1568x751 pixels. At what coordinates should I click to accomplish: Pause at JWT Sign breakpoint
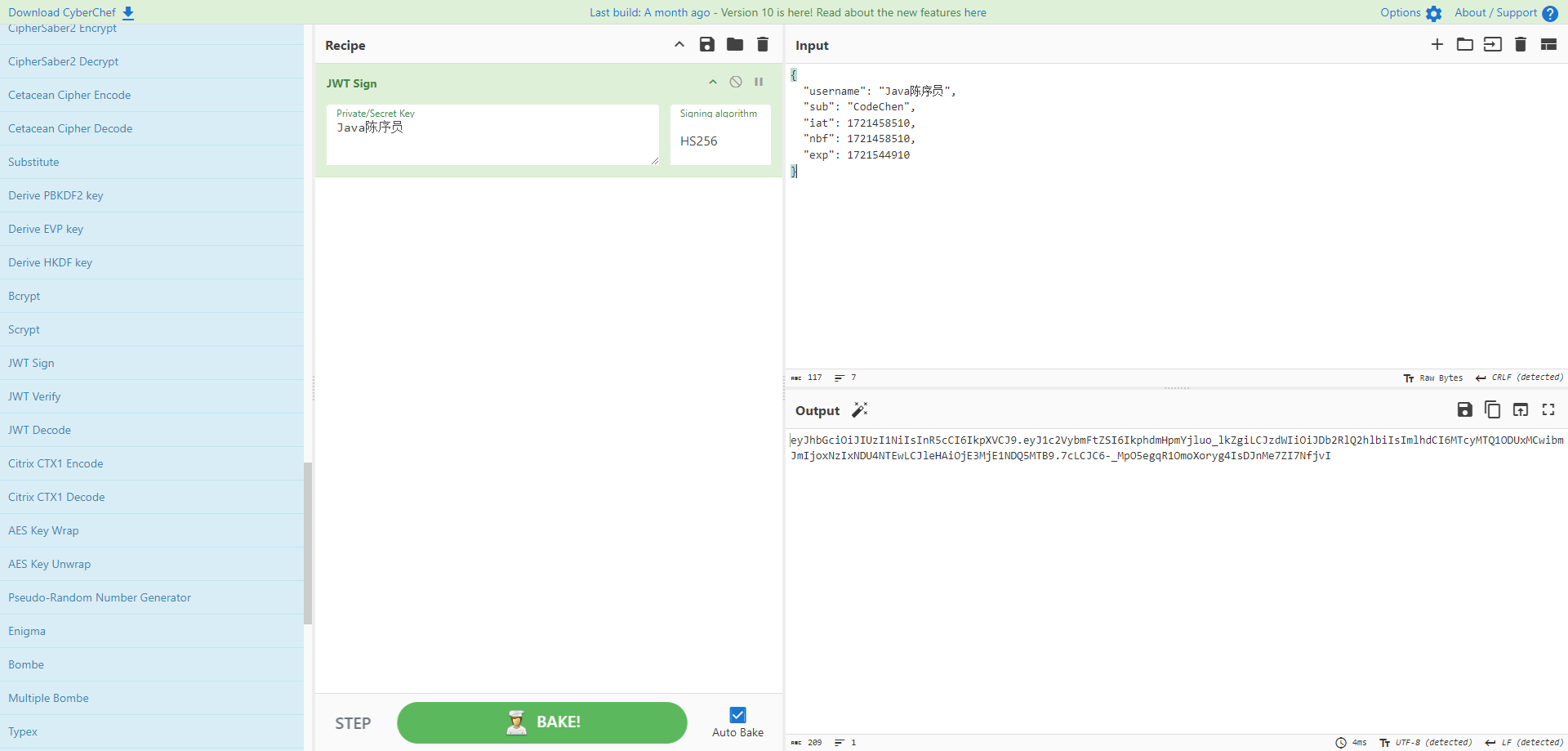759,83
